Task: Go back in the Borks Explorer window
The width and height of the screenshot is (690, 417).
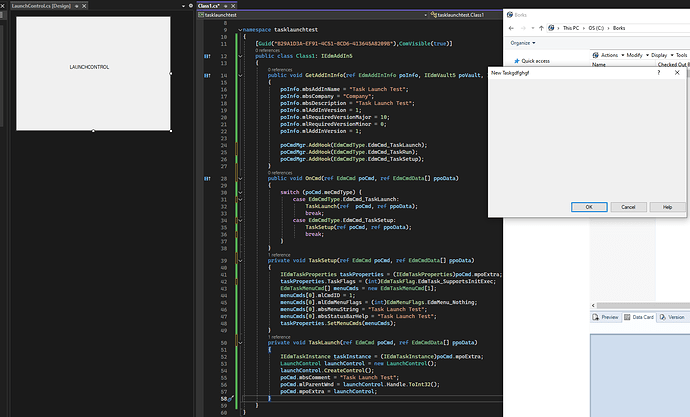Action: pos(511,28)
